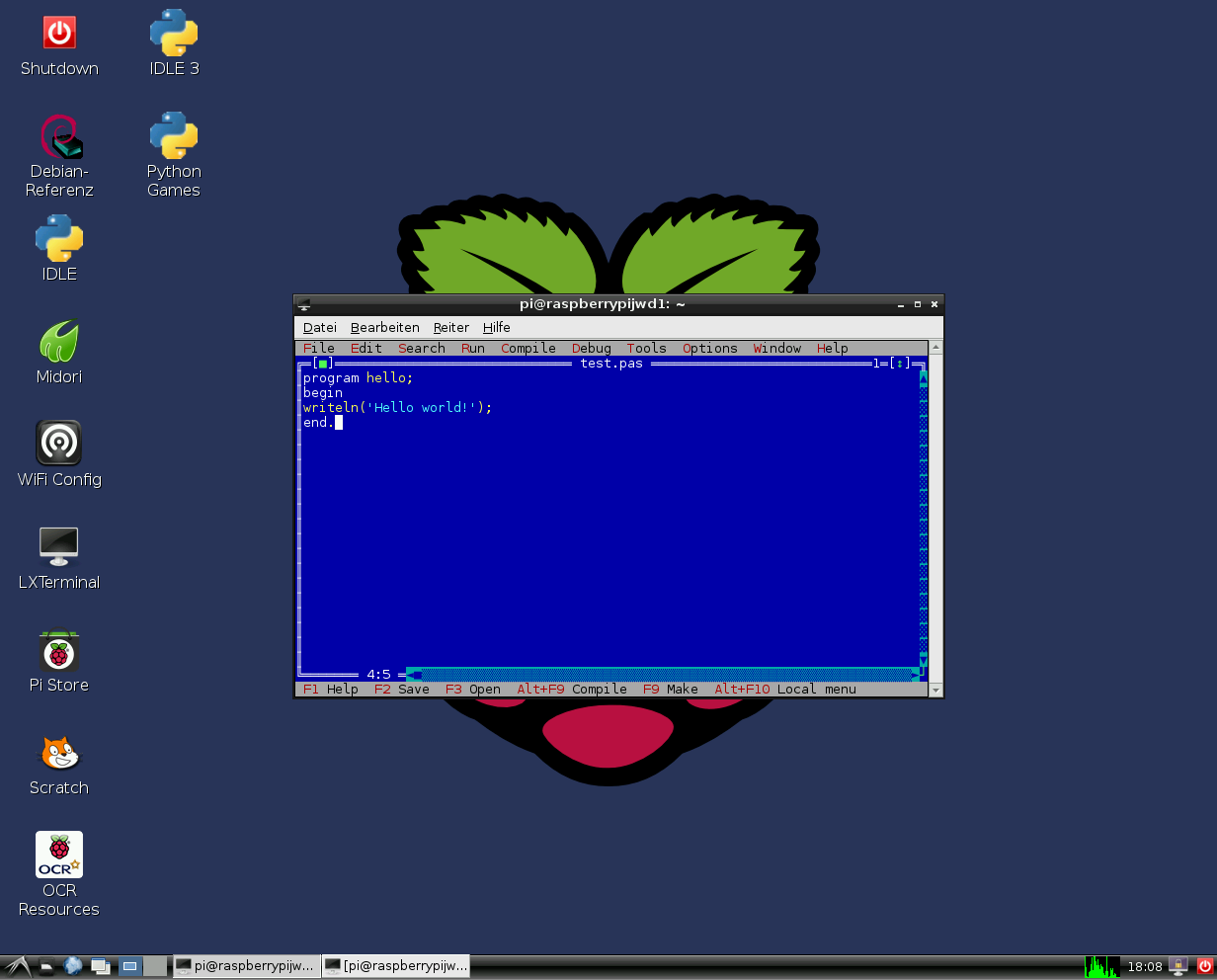The width and height of the screenshot is (1217, 980).
Task: Click the terminal window menu icon in titlebar
Action: pyautogui.click(x=304, y=304)
